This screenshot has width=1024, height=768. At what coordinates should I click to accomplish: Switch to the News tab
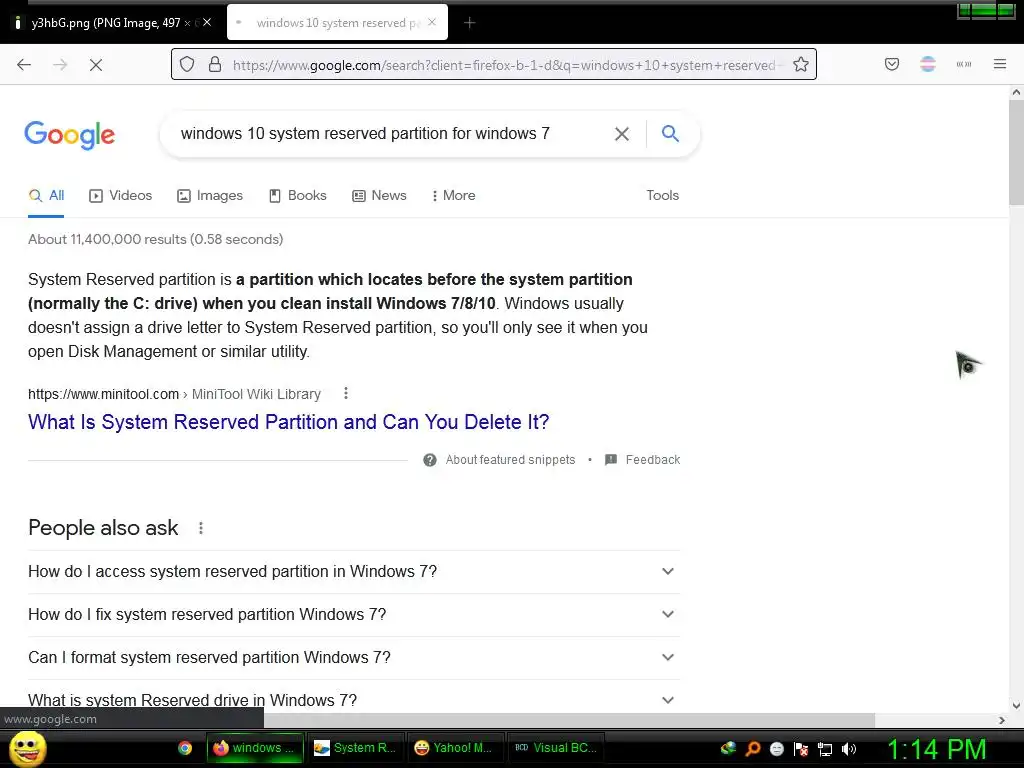coord(379,195)
